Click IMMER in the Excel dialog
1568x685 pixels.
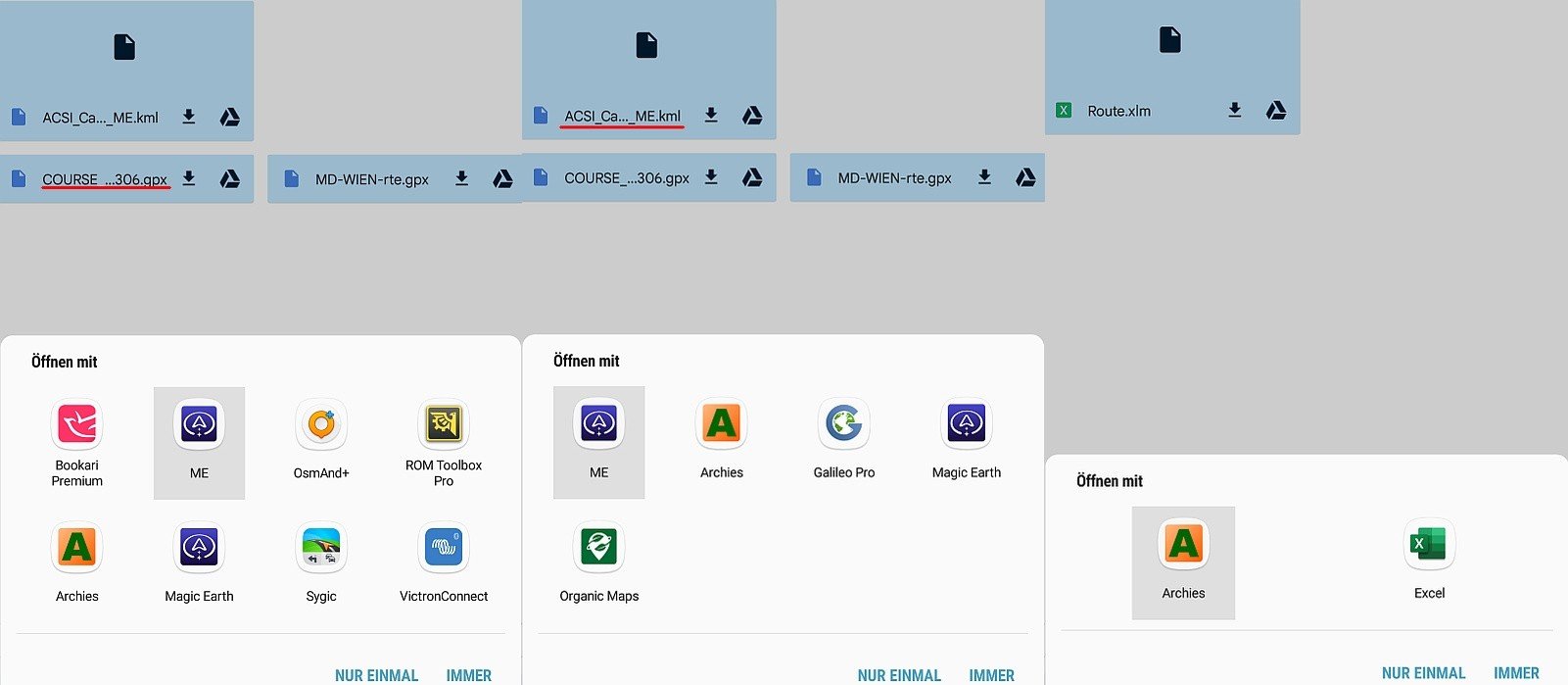tap(1515, 673)
